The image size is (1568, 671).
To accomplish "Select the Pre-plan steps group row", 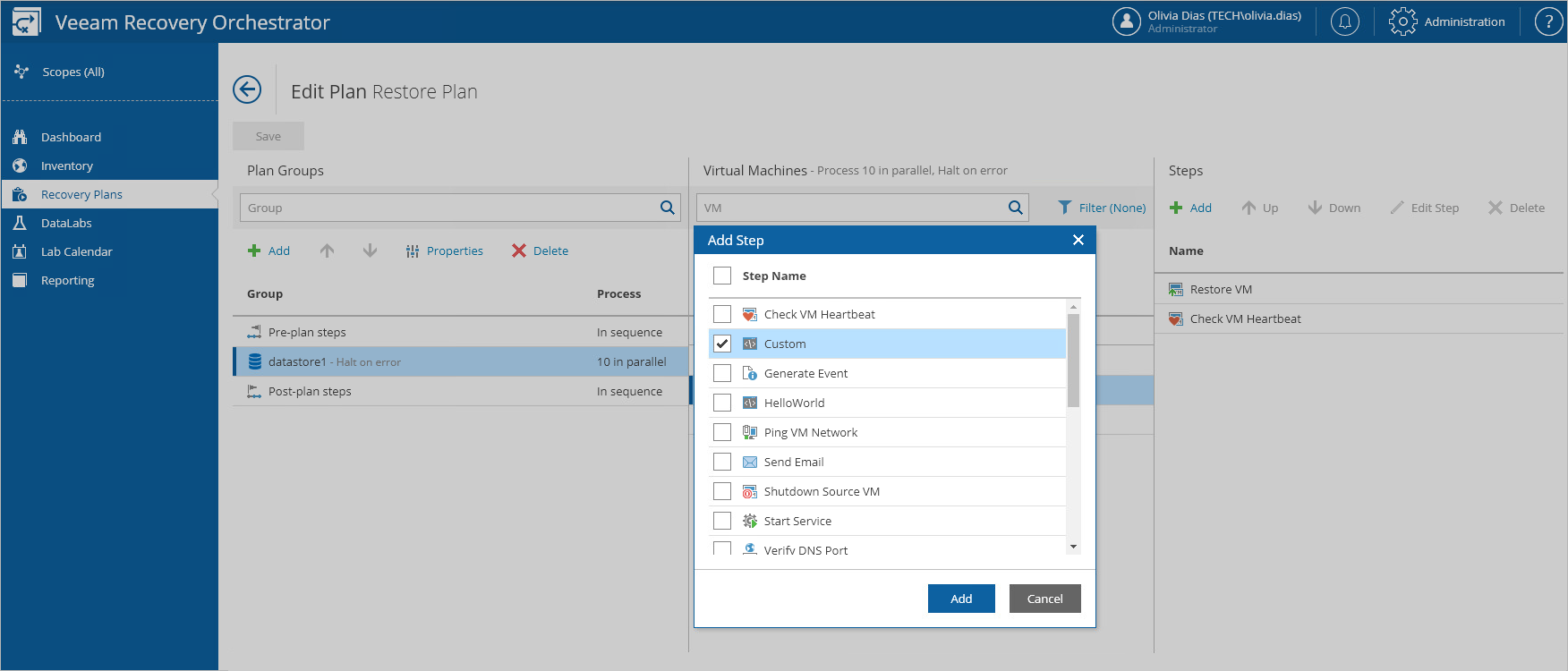I will (x=461, y=332).
